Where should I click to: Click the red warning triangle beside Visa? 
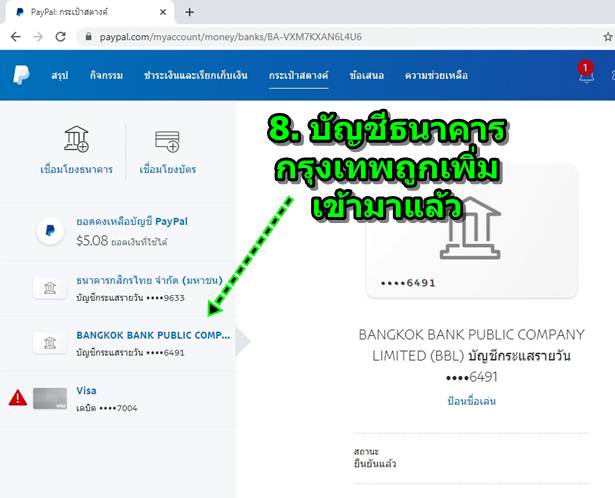point(18,398)
